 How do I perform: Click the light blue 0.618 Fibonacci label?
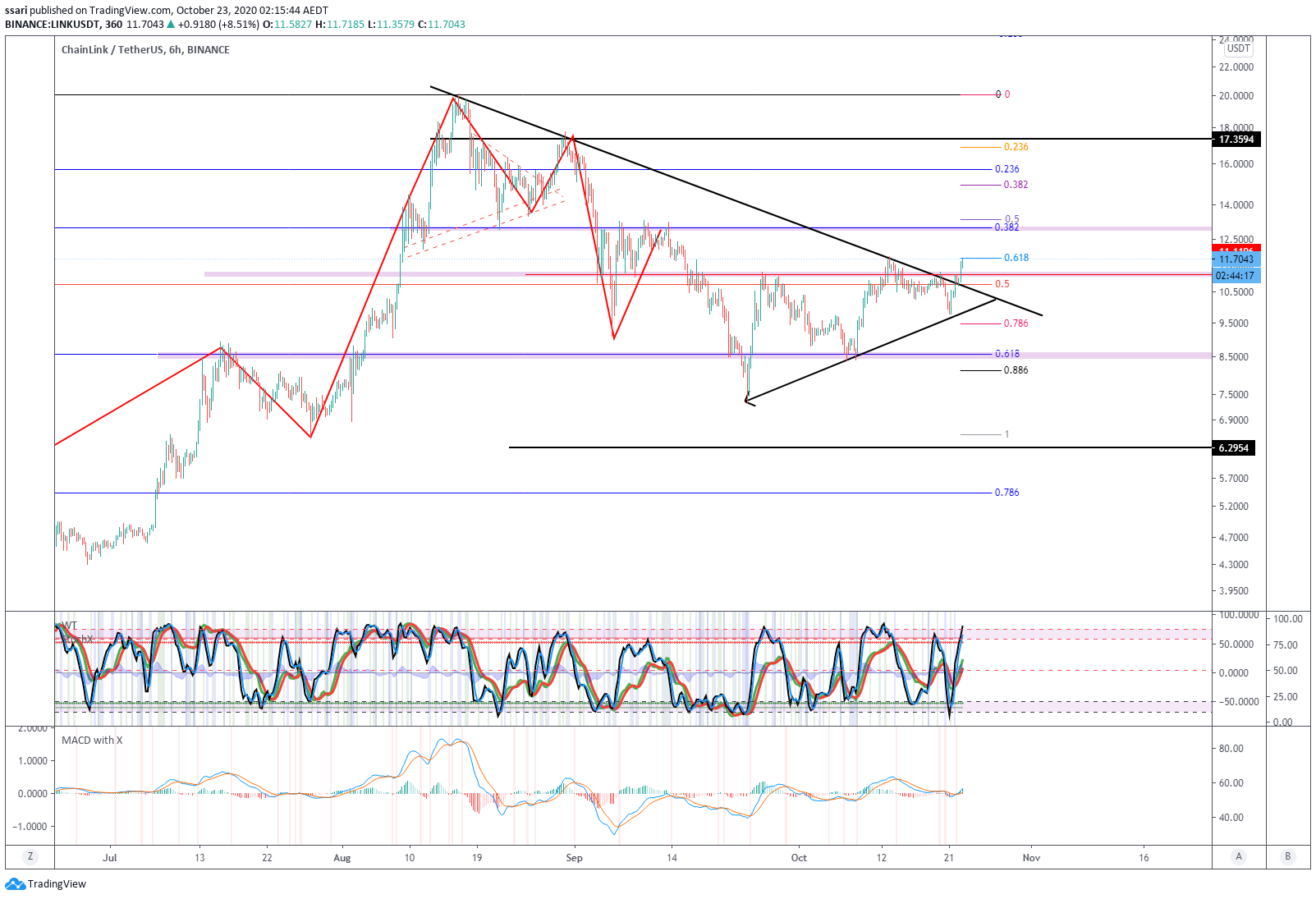click(x=1016, y=258)
